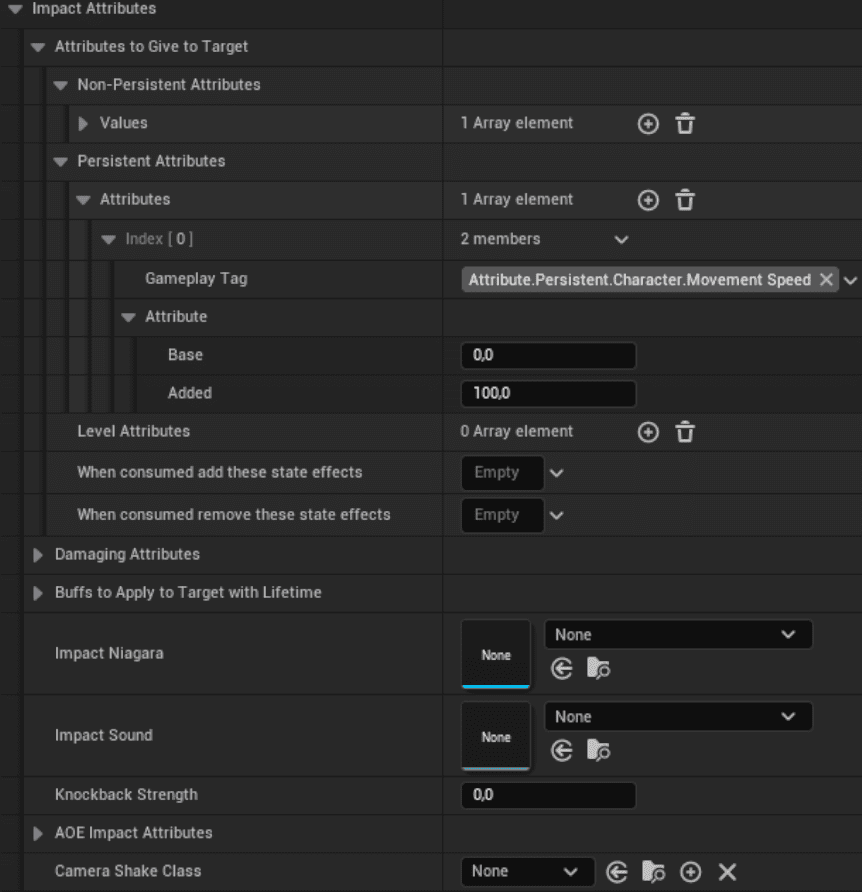Click the Impact Sound thumbnail
The width and height of the screenshot is (862, 892).
(x=496, y=736)
